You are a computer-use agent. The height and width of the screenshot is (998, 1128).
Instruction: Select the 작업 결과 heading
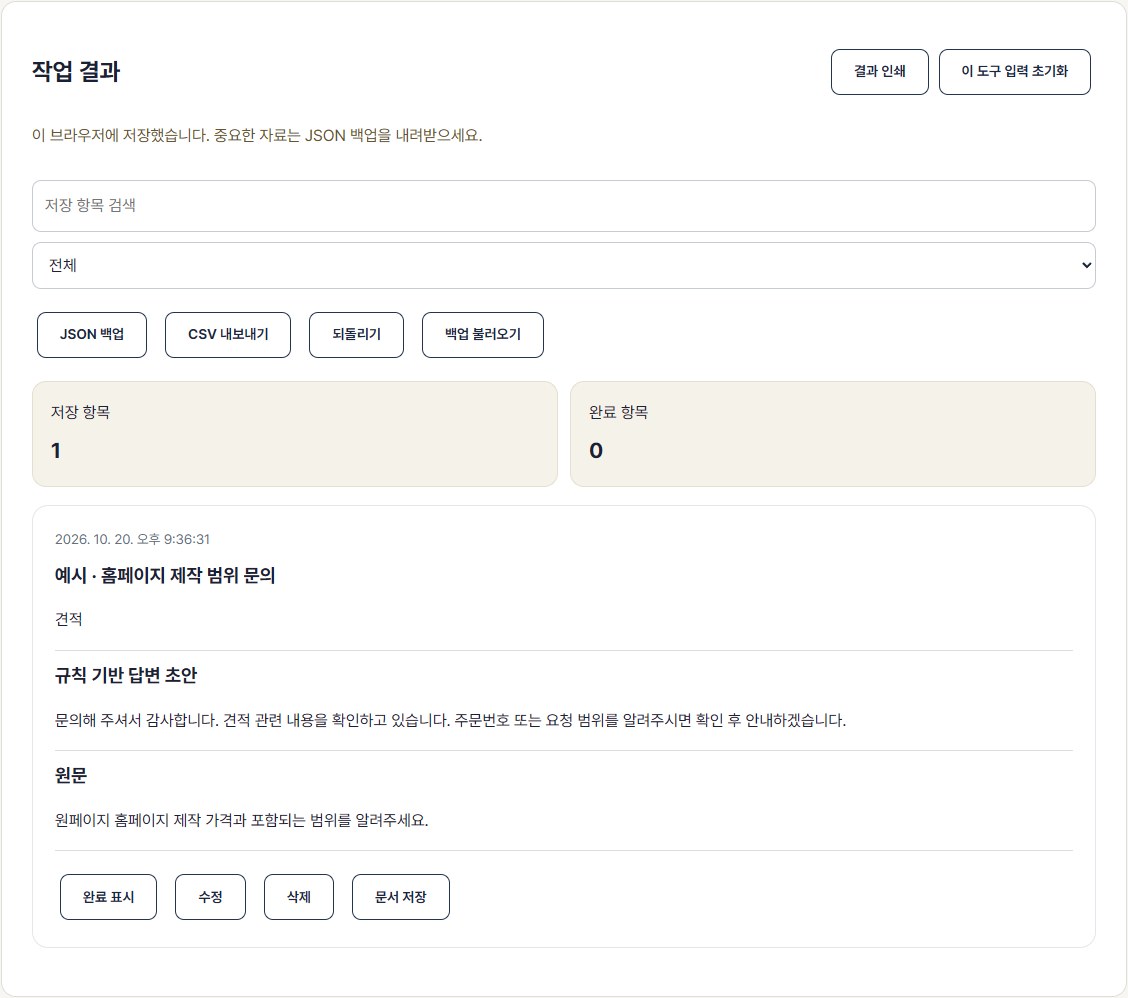click(x=76, y=72)
